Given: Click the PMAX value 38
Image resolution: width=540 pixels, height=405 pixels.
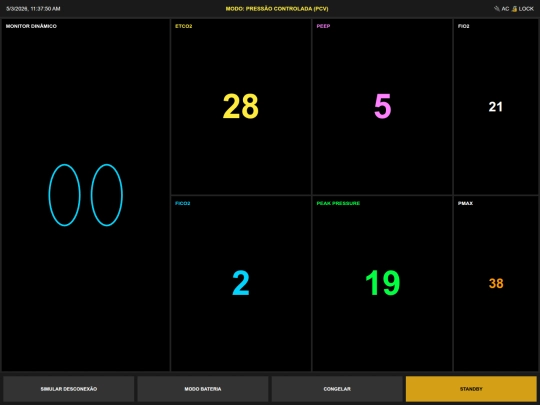Looking at the screenshot, I should tap(496, 283).
